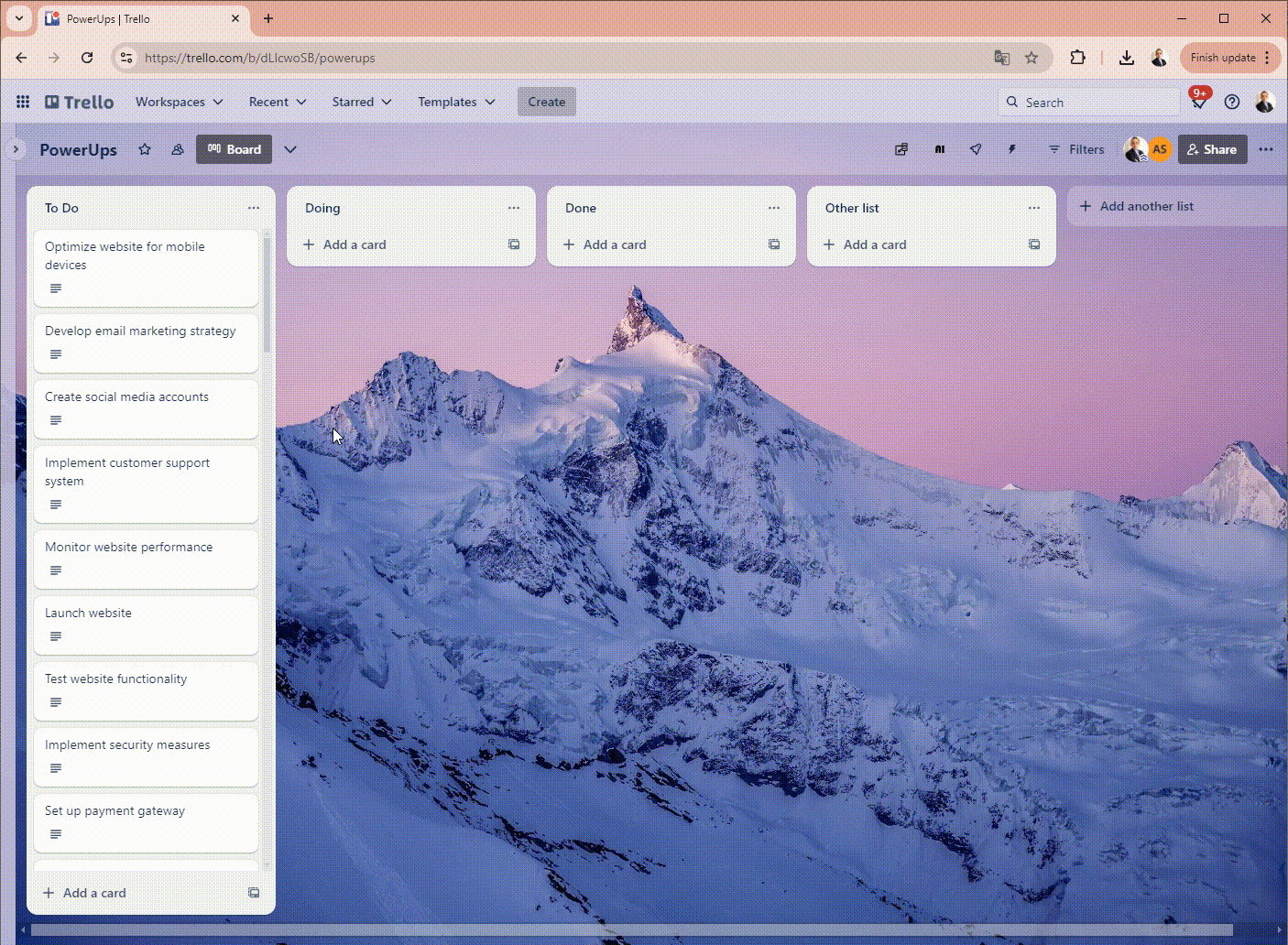Screen dimensions: 1288x945
Task: Collapse the board sidebar with the arrow
Action: [15, 148]
